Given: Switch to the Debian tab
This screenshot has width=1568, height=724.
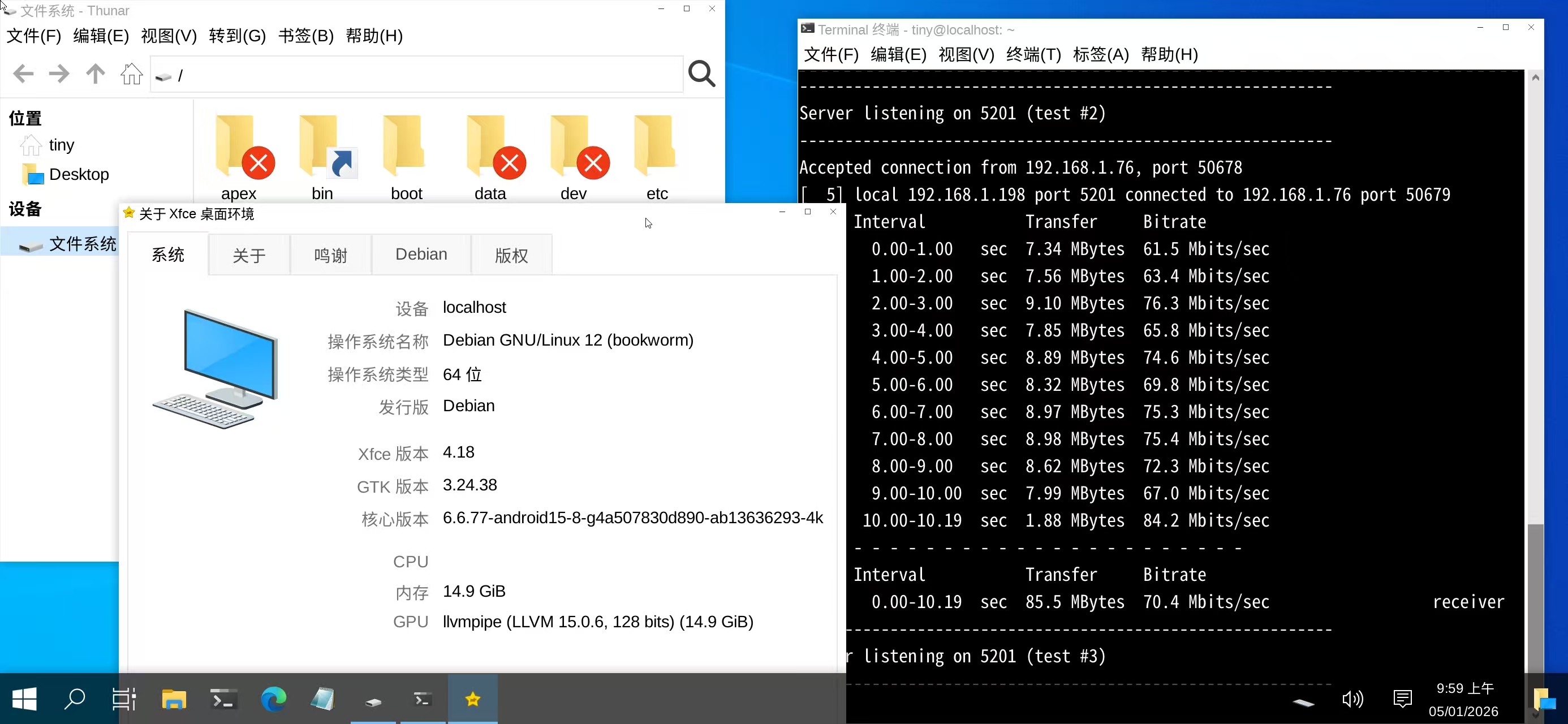Looking at the screenshot, I should click(421, 255).
